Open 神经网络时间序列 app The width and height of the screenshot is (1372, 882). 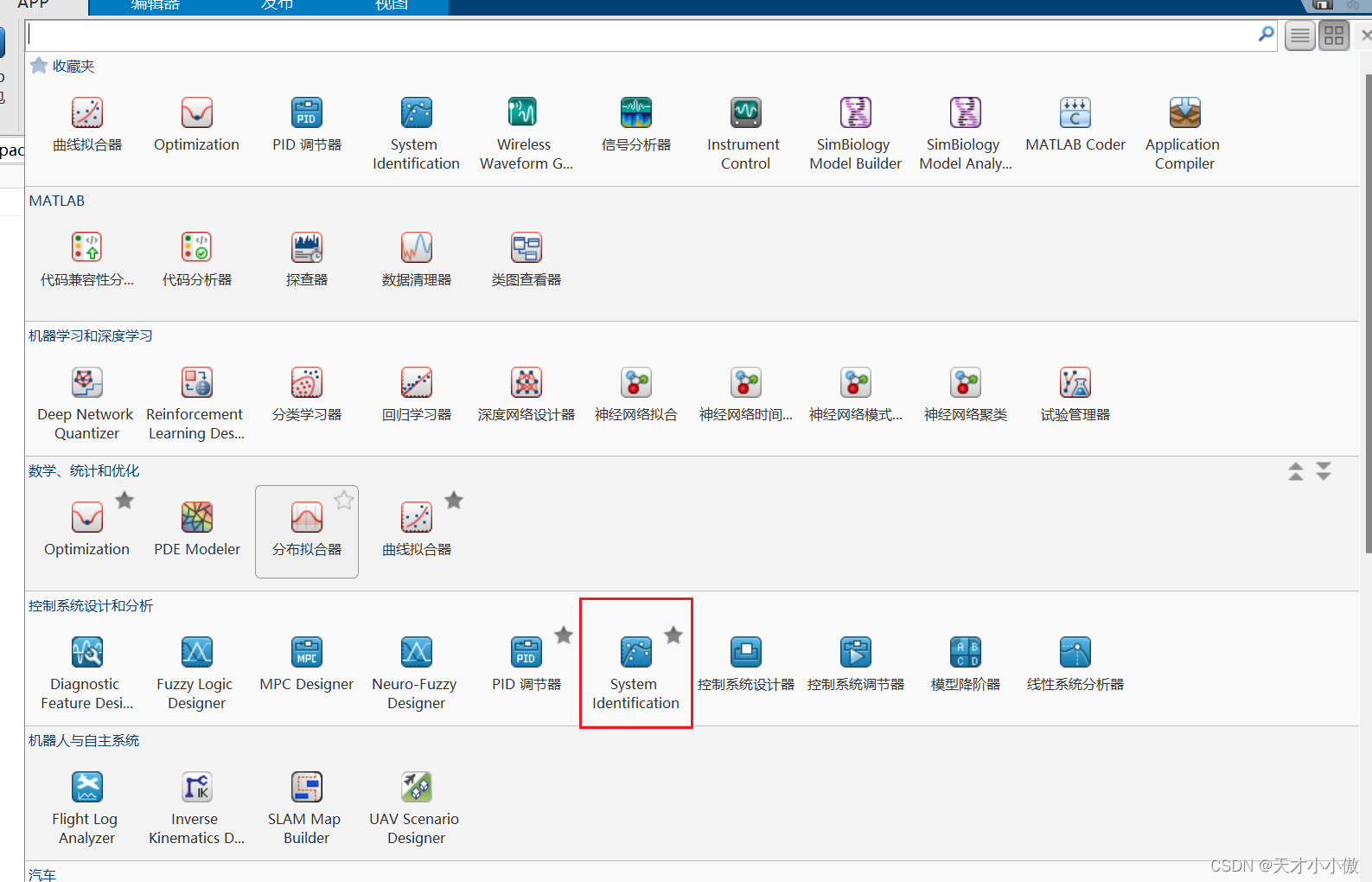[x=745, y=394]
